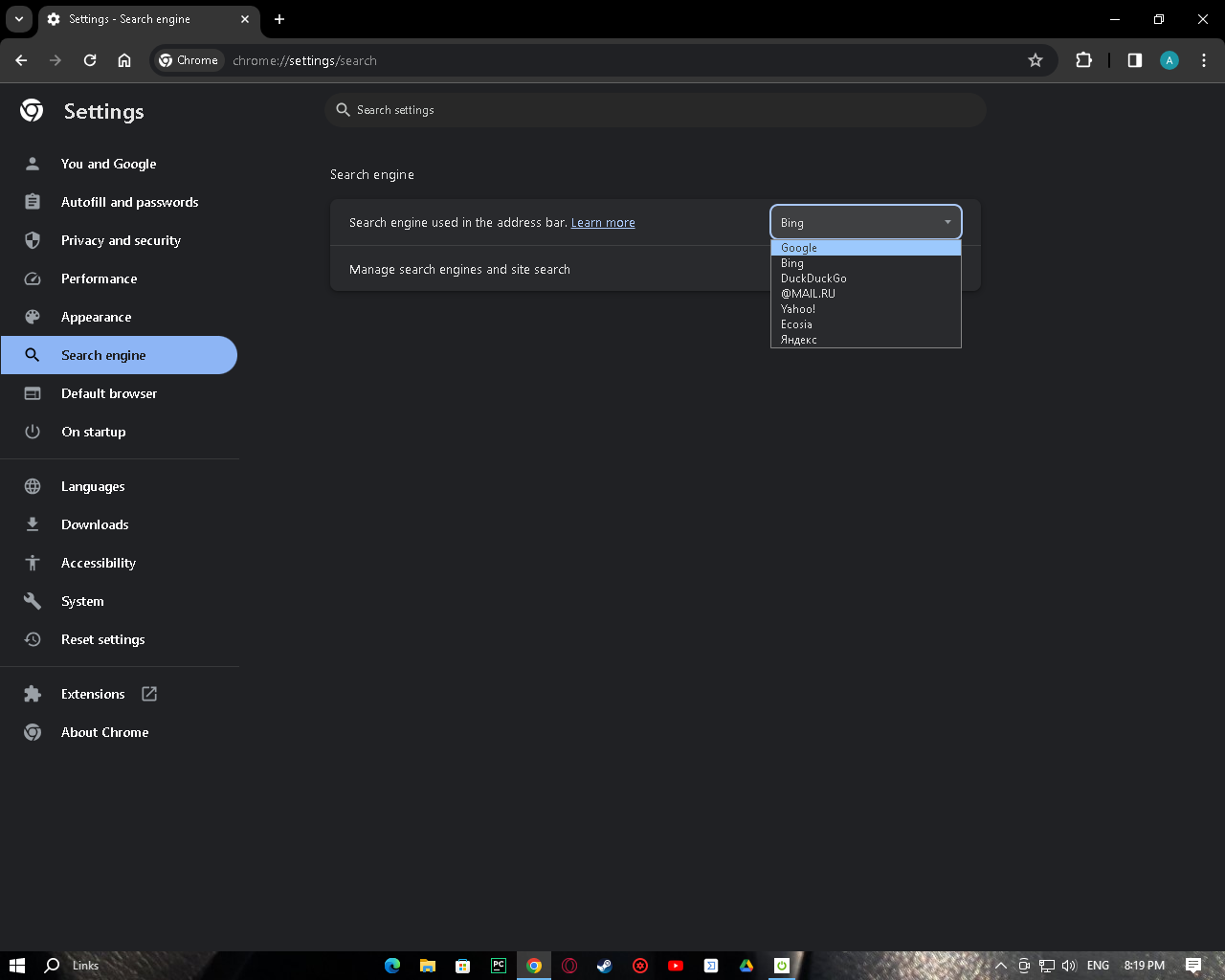
Task: Go forward with the forward arrow
Action: point(56,60)
